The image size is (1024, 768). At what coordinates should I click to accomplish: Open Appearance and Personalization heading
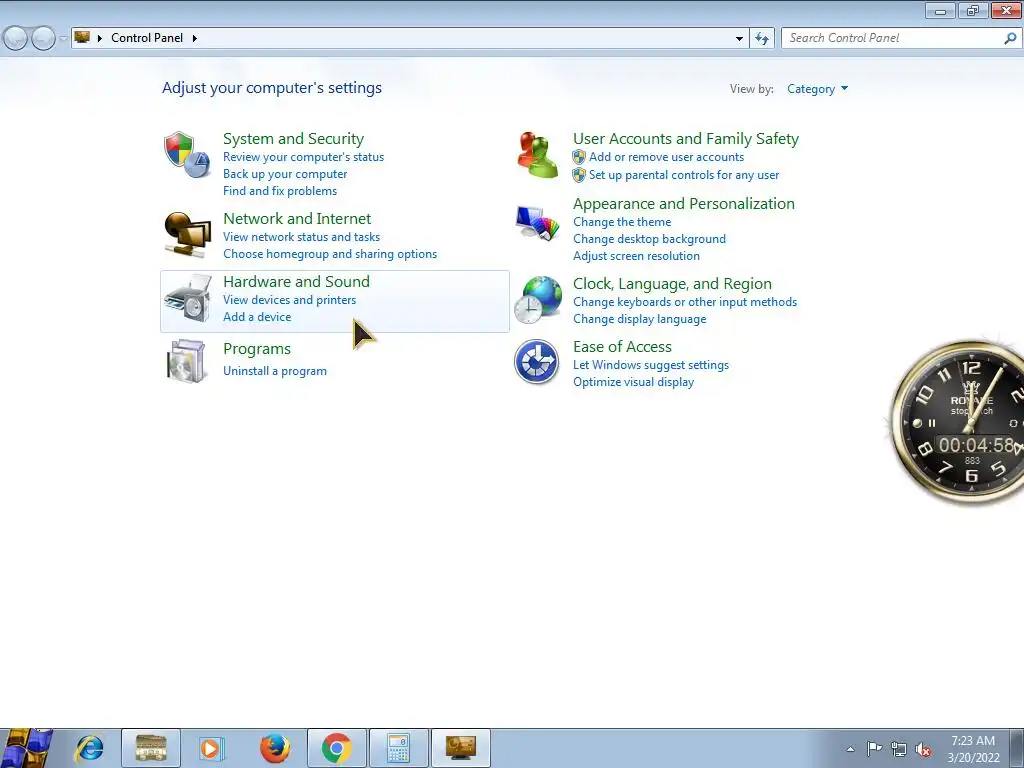coord(684,204)
